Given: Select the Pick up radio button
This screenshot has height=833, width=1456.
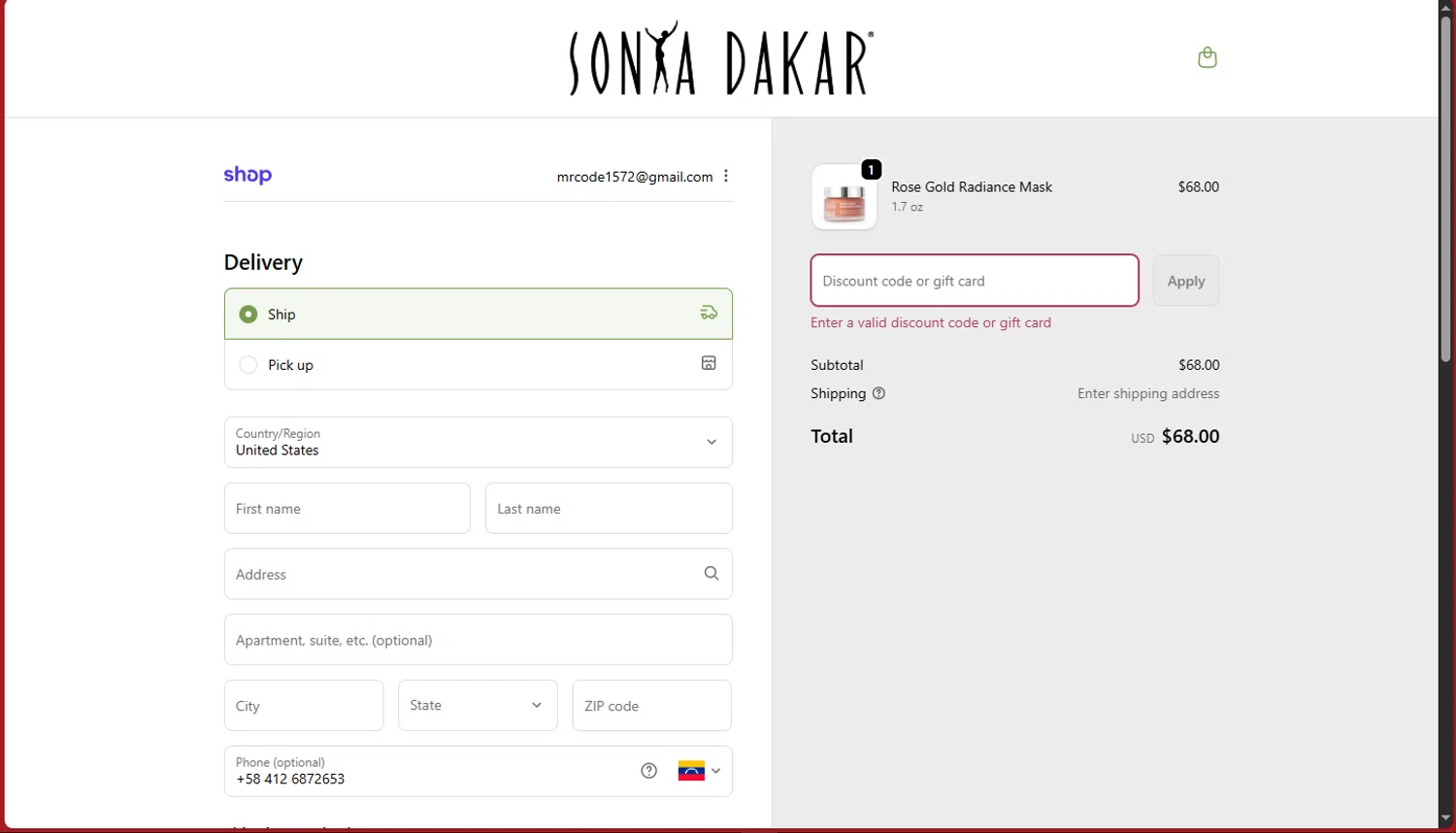Looking at the screenshot, I should point(248,365).
